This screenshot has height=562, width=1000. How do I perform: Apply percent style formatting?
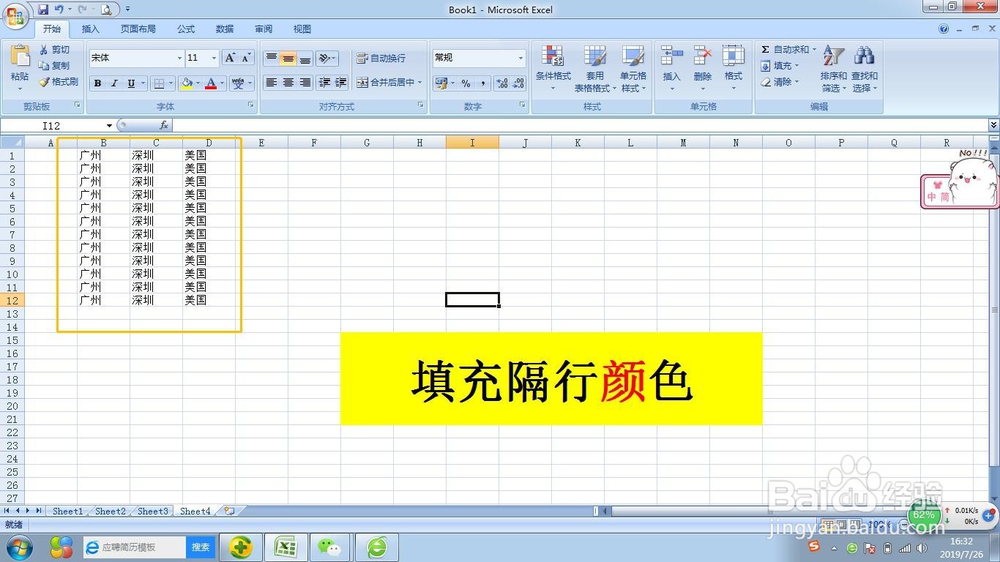pos(466,83)
